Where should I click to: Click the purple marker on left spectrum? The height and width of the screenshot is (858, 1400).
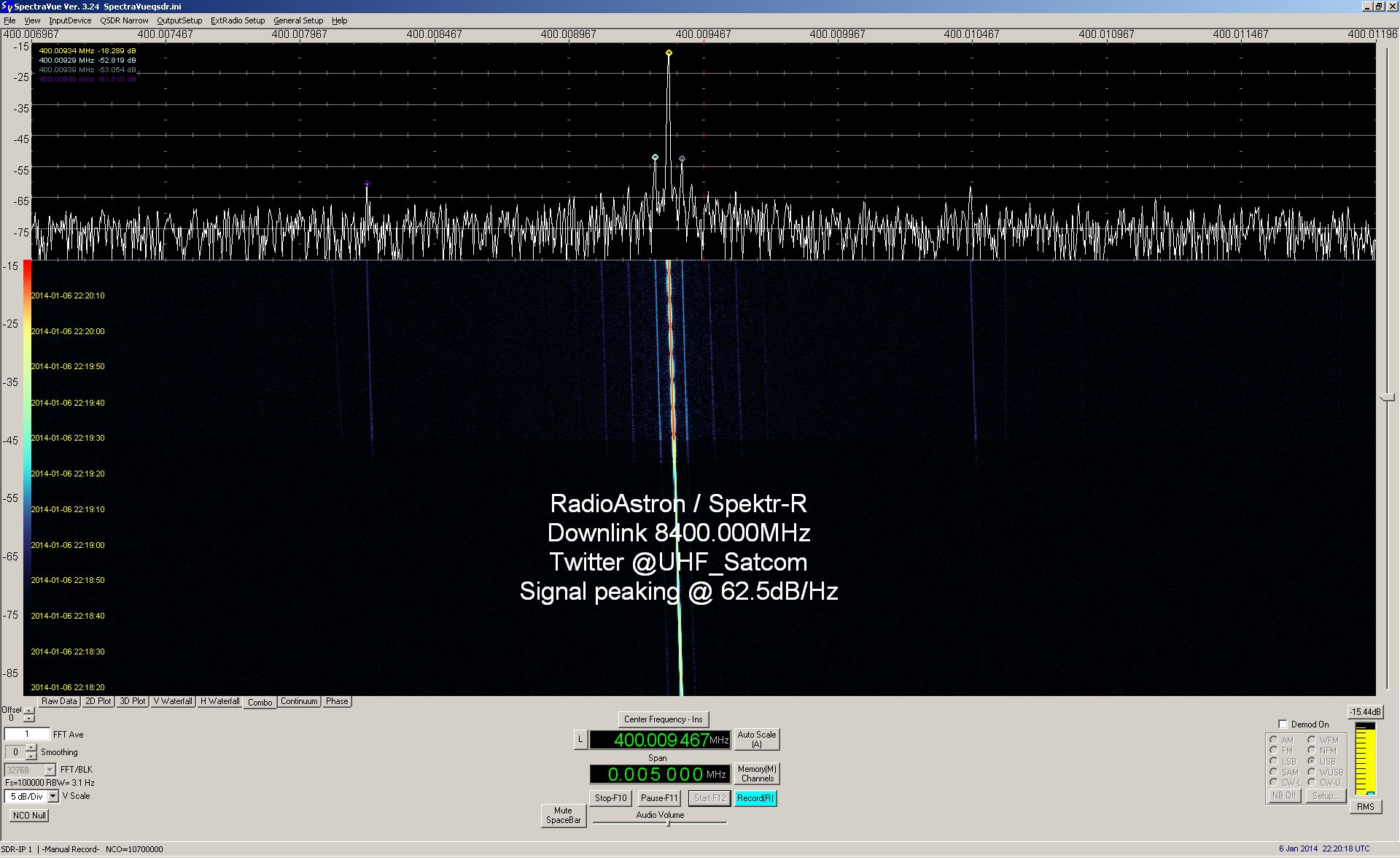[x=367, y=184]
